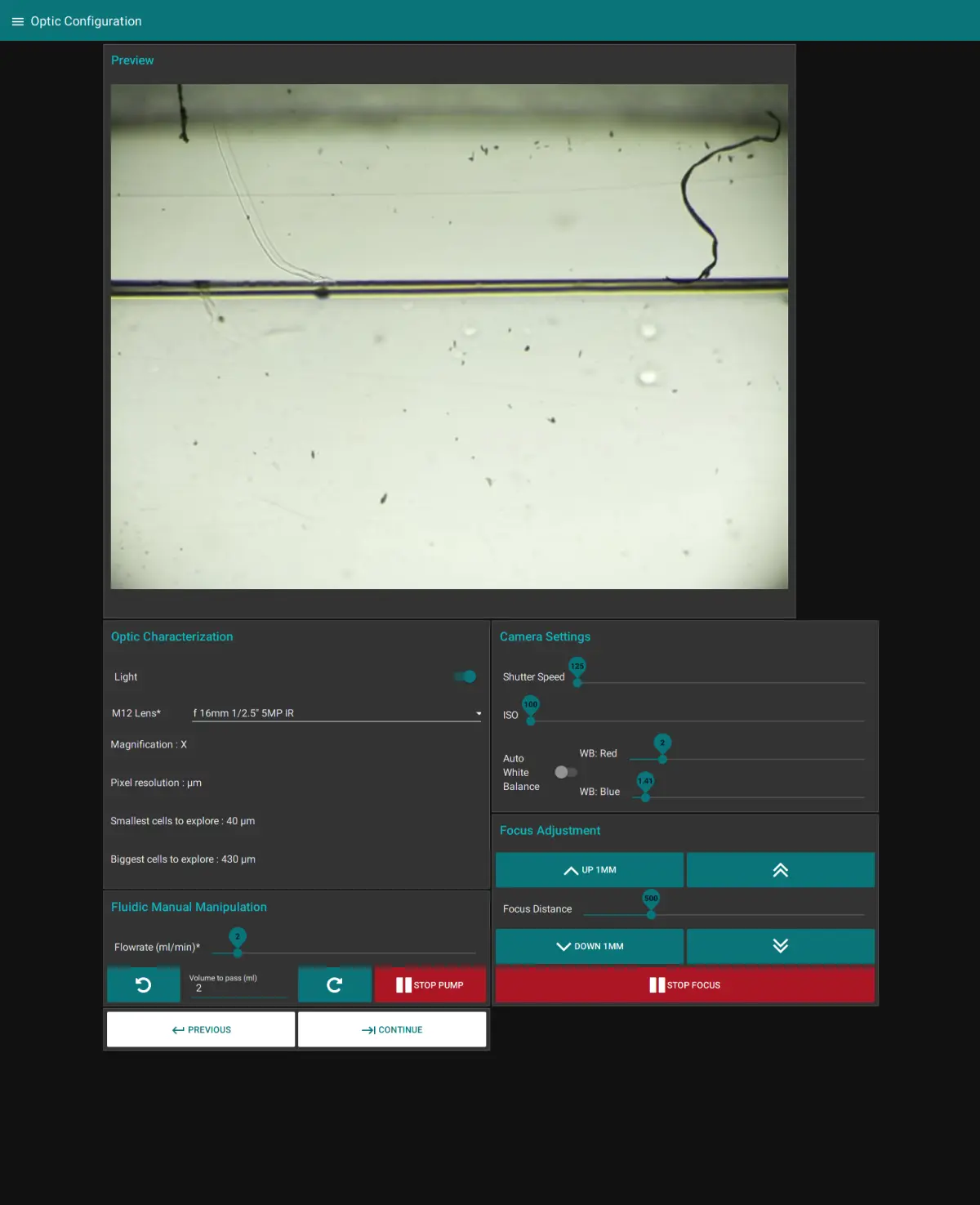Open the M12 Lens dropdown
Image resolution: width=980 pixels, height=1205 pixels.
pyautogui.click(x=335, y=713)
